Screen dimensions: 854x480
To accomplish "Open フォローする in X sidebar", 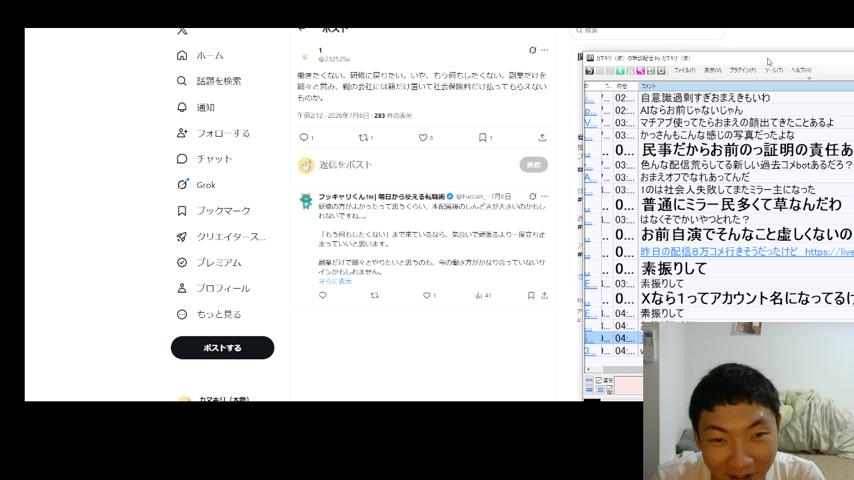I will coord(214,133).
